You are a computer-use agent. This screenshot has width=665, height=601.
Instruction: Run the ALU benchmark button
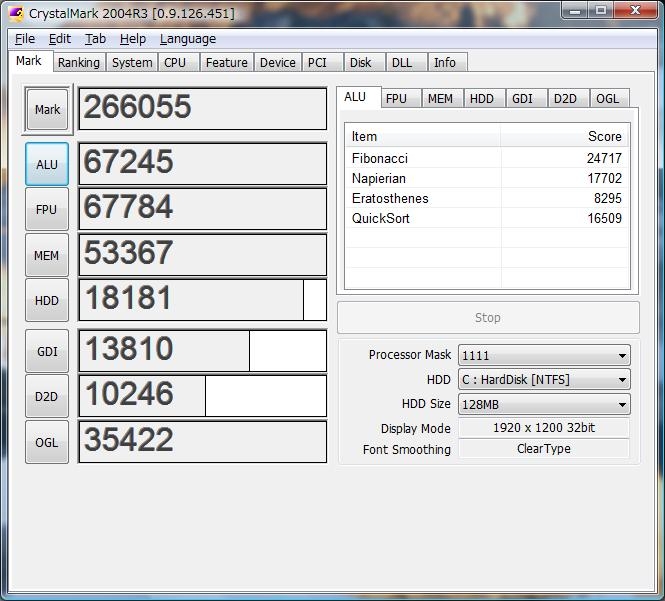coord(47,164)
